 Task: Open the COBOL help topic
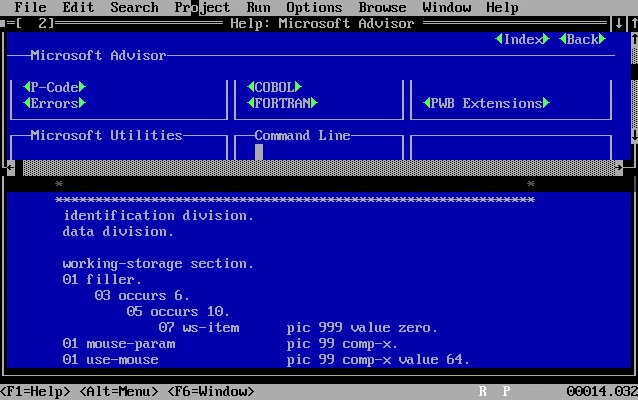274,87
